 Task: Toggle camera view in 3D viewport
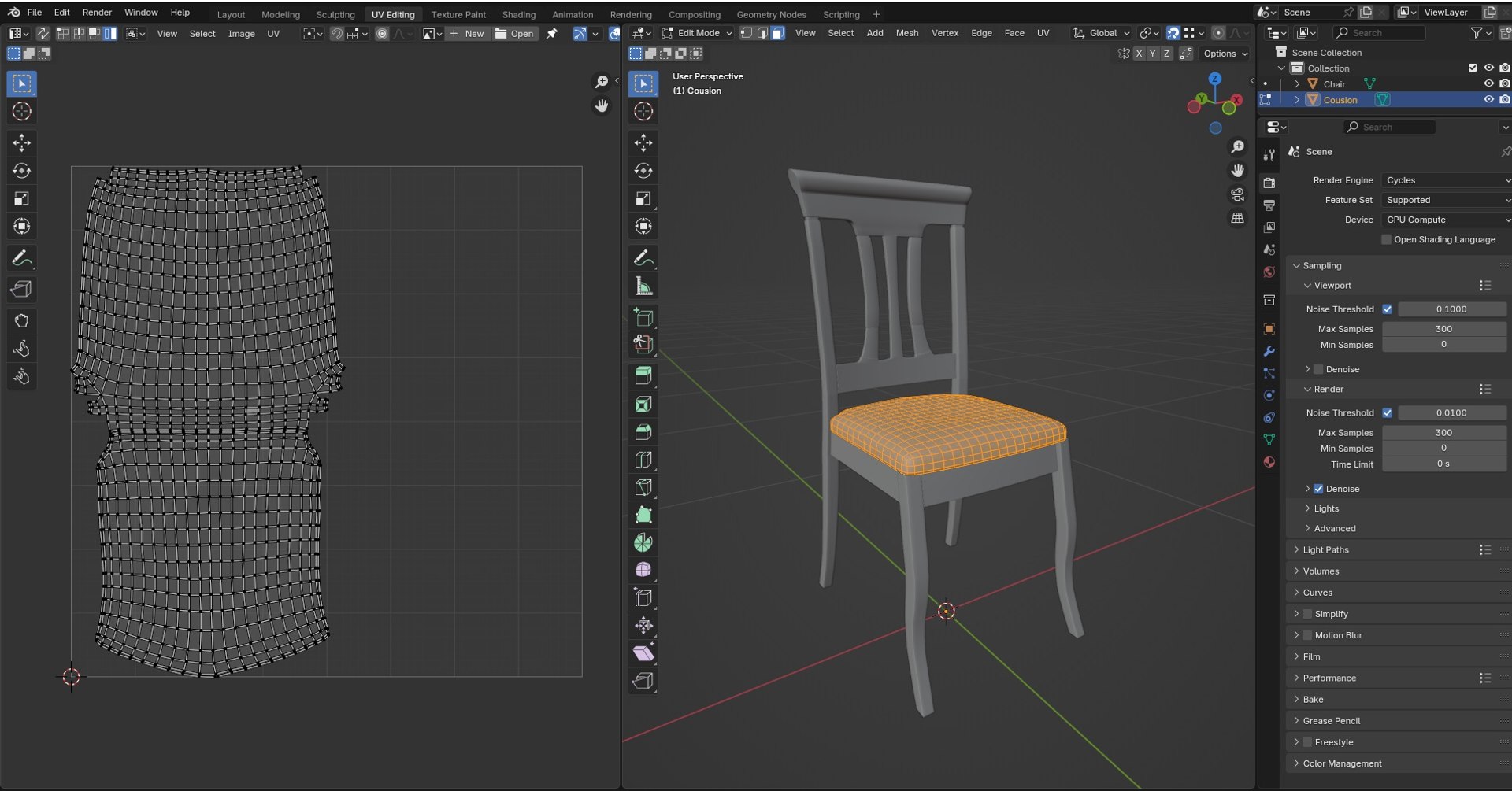1237,194
